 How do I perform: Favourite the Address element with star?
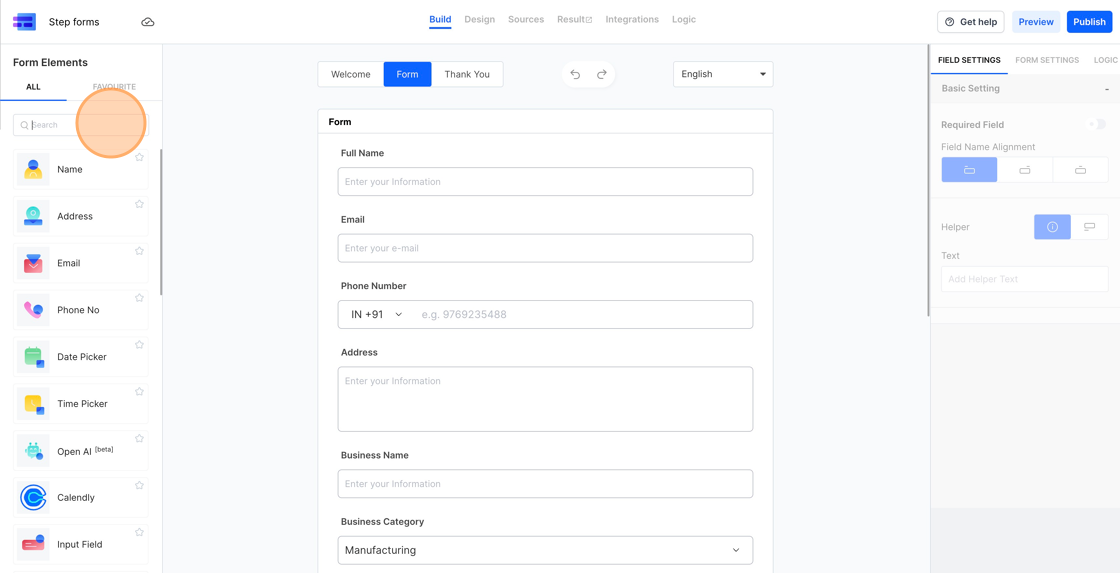139,204
